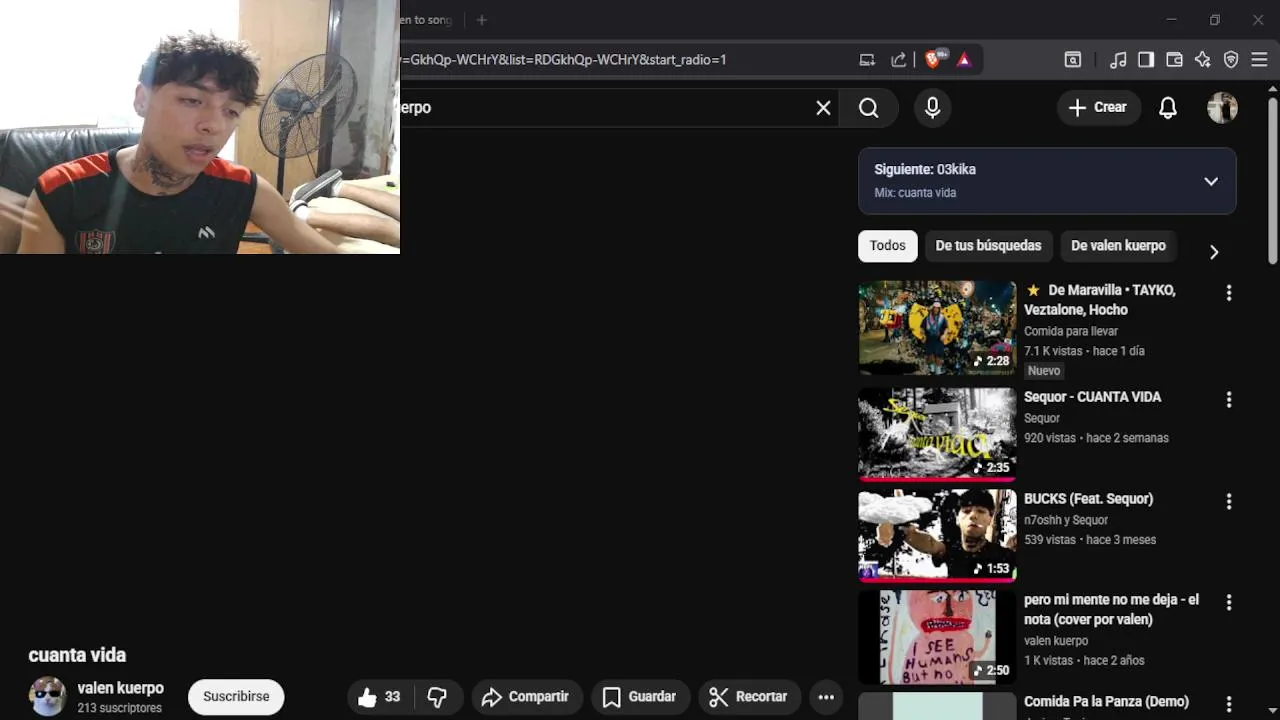
Task: Show more filter chips with arrow
Action: tap(1214, 252)
